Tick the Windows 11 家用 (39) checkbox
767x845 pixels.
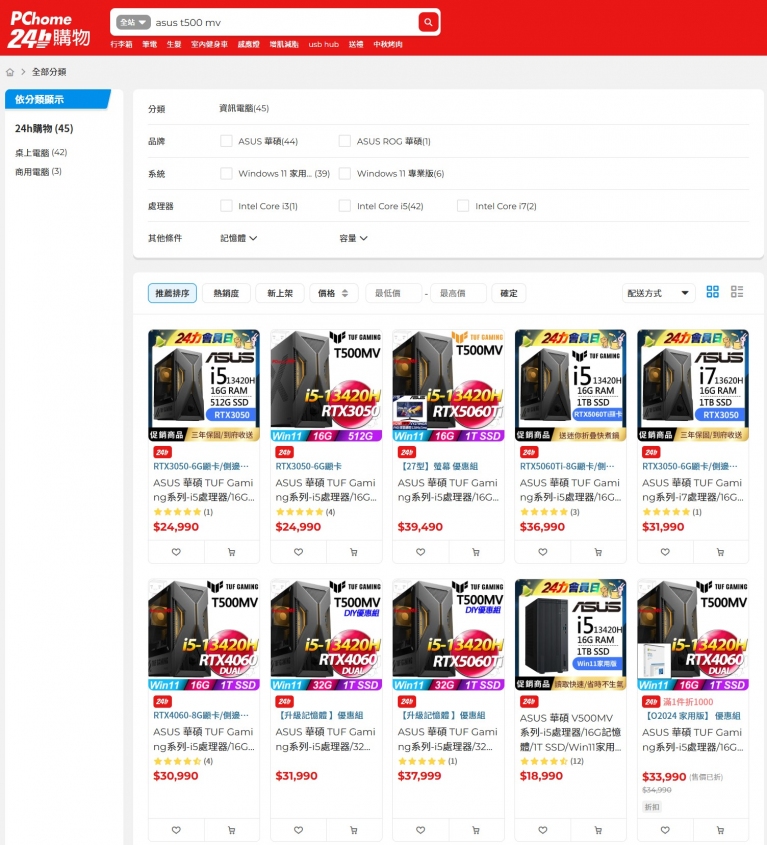pos(226,174)
